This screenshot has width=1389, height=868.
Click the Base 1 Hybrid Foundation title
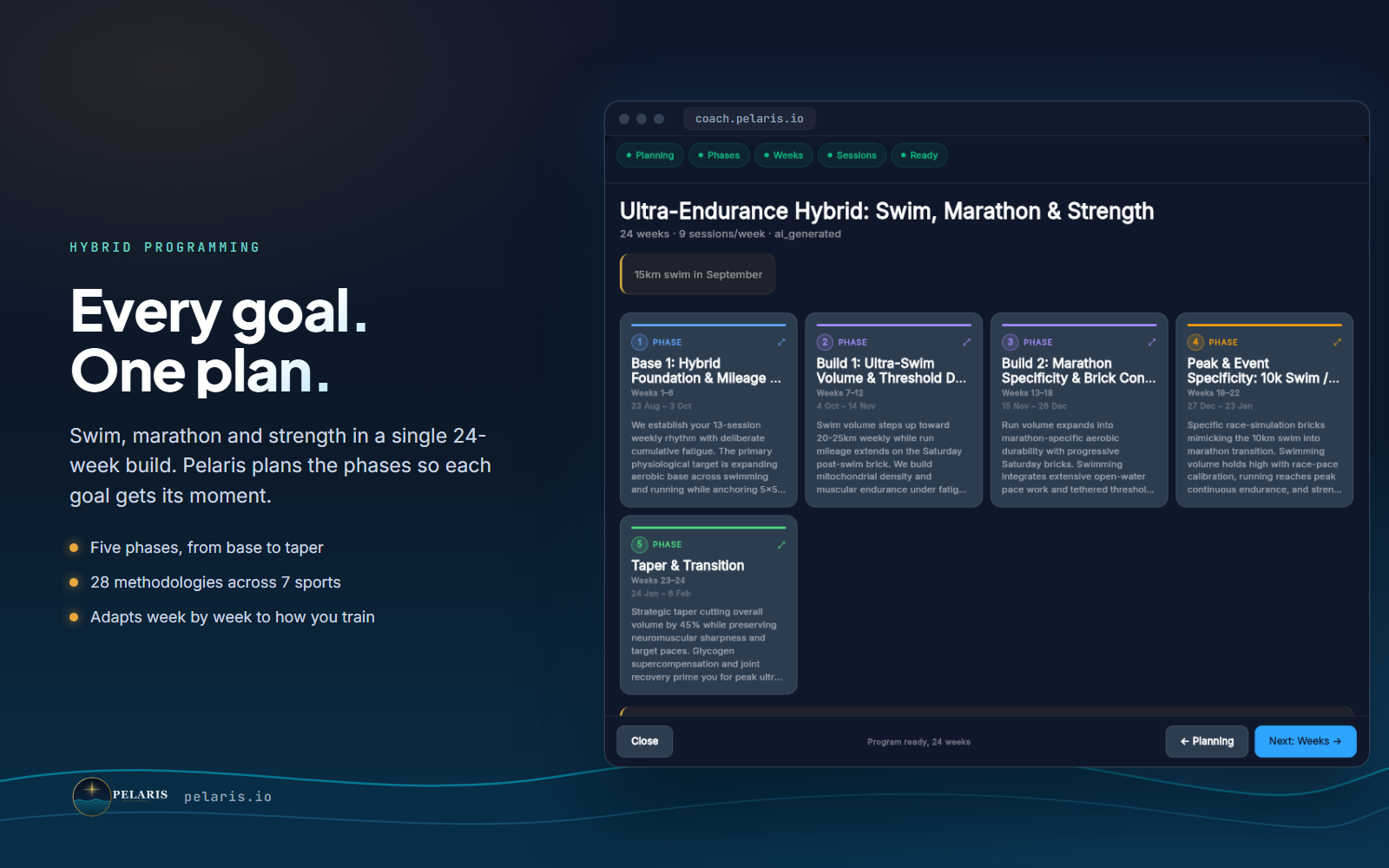pos(706,371)
